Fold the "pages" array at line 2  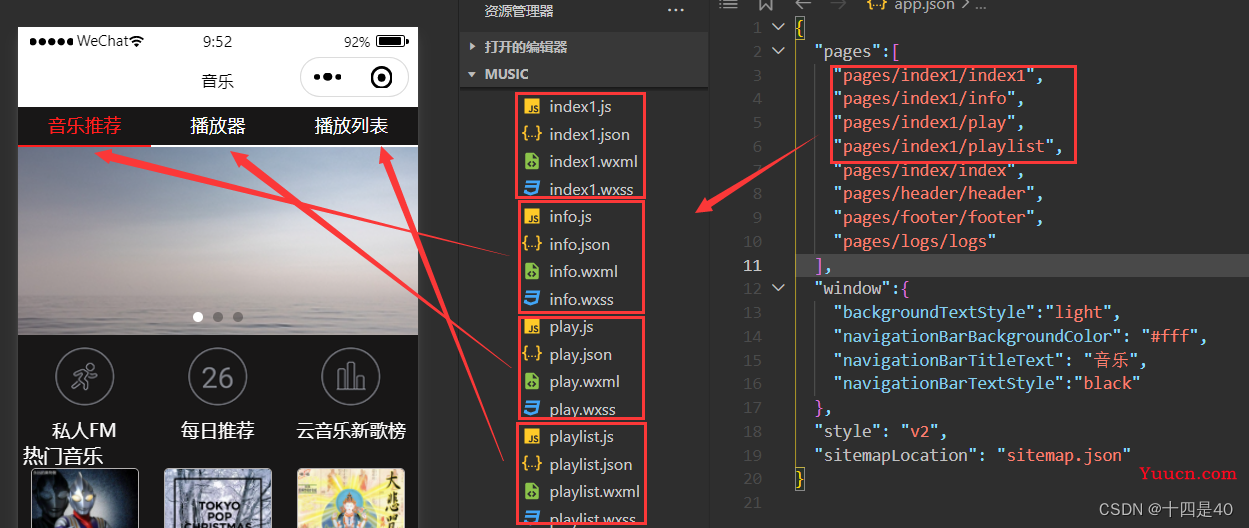779,51
